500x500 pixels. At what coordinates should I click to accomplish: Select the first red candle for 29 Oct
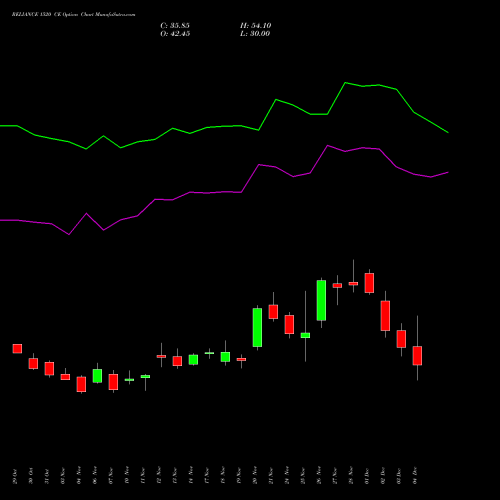pyautogui.click(x=17, y=349)
